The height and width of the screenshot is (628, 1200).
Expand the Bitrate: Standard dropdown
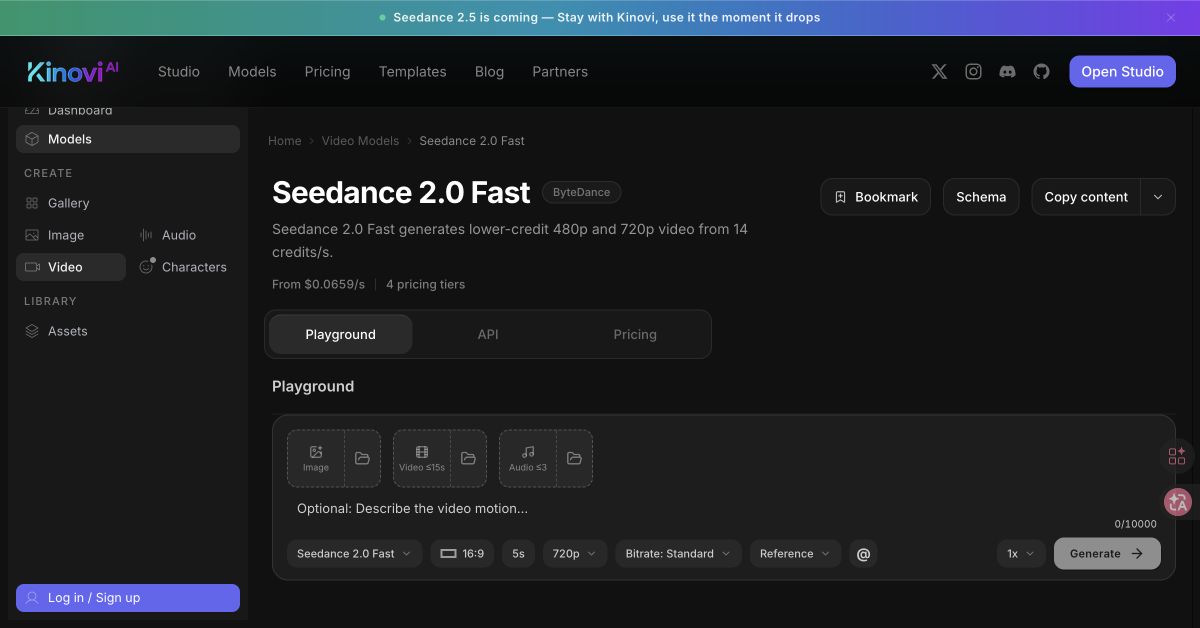tap(678, 554)
